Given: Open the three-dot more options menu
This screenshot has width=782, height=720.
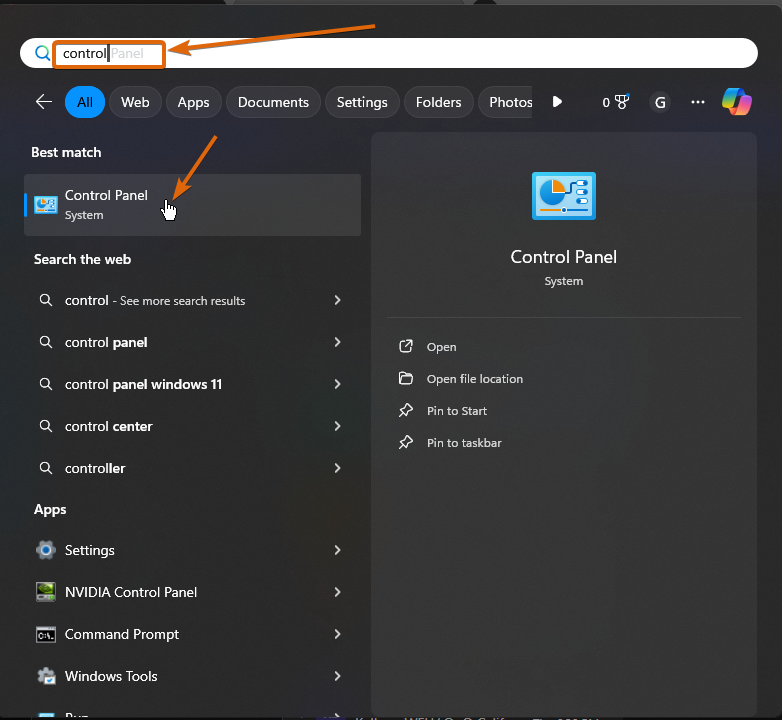Looking at the screenshot, I should 698,102.
